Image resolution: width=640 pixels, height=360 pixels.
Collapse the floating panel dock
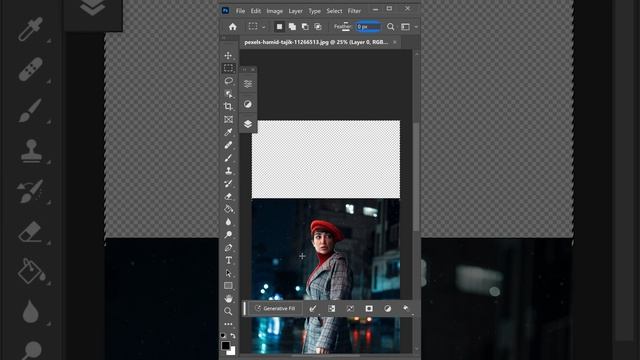tap(244, 69)
